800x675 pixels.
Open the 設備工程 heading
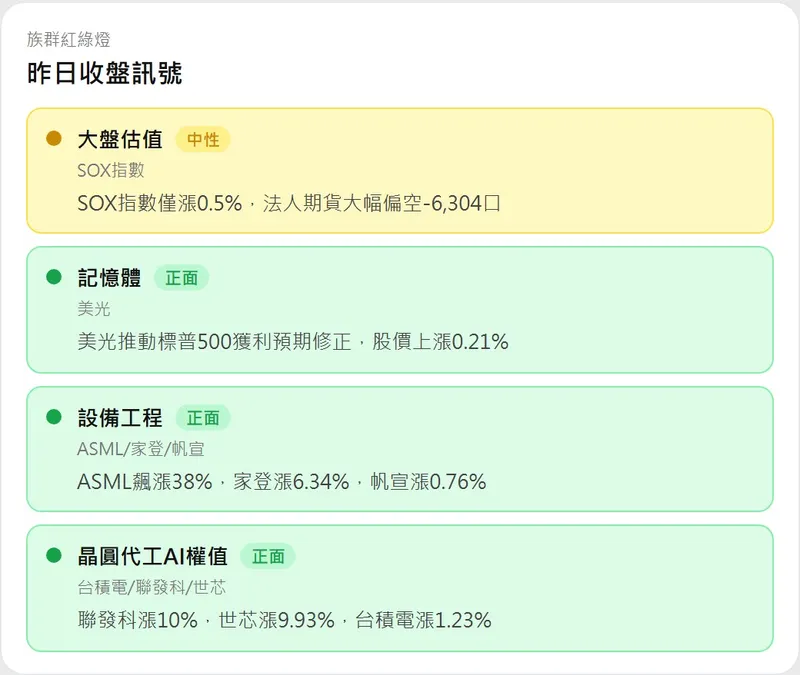119,417
